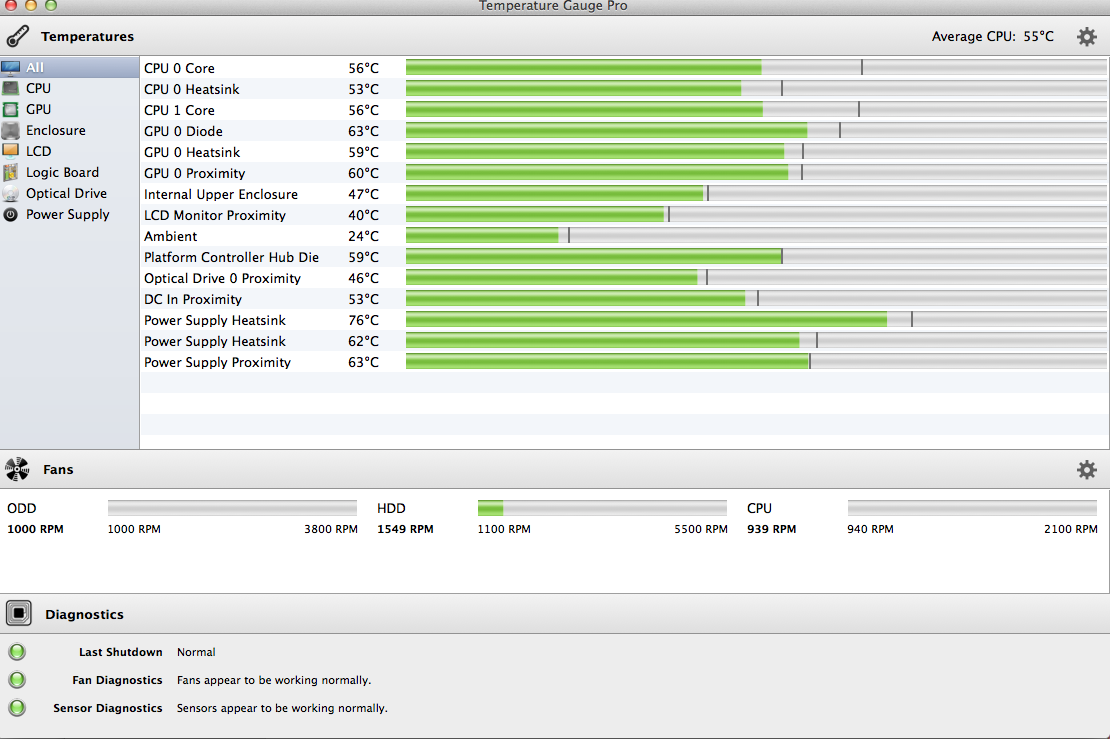
Task: Select the Enclosure category label
Action: point(56,130)
